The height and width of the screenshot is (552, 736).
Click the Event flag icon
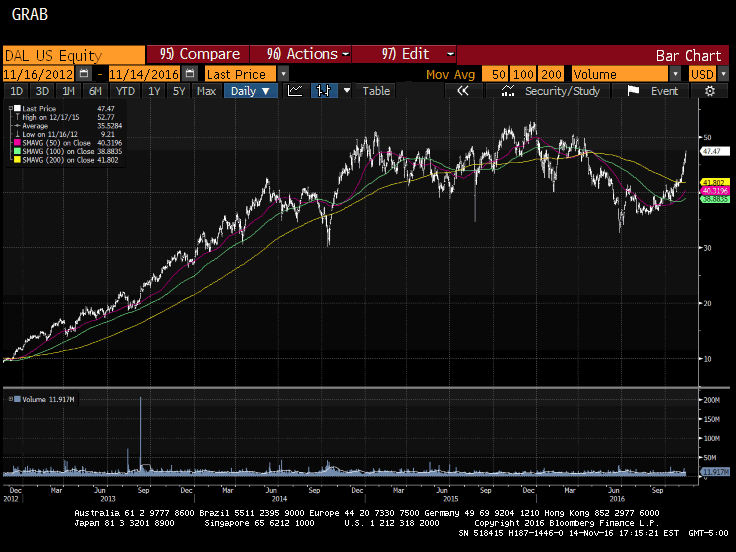tap(633, 91)
